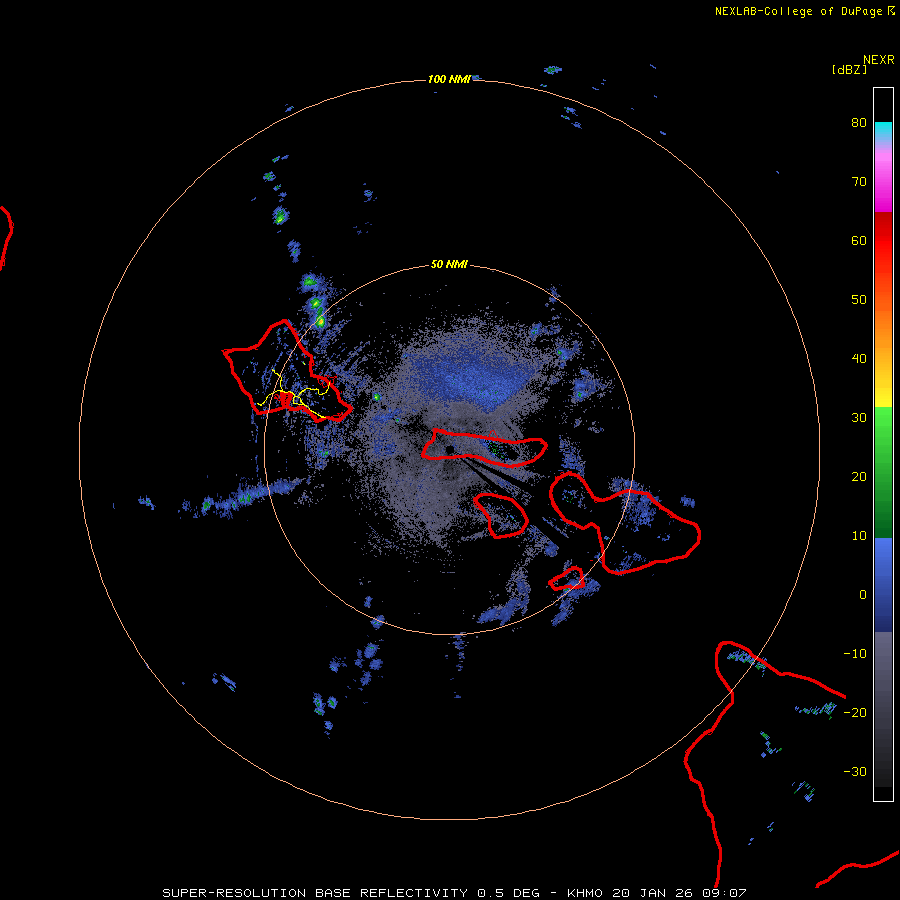Click the -20 dBZ scale label
This screenshot has height=900, width=900.
tap(855, 712)
